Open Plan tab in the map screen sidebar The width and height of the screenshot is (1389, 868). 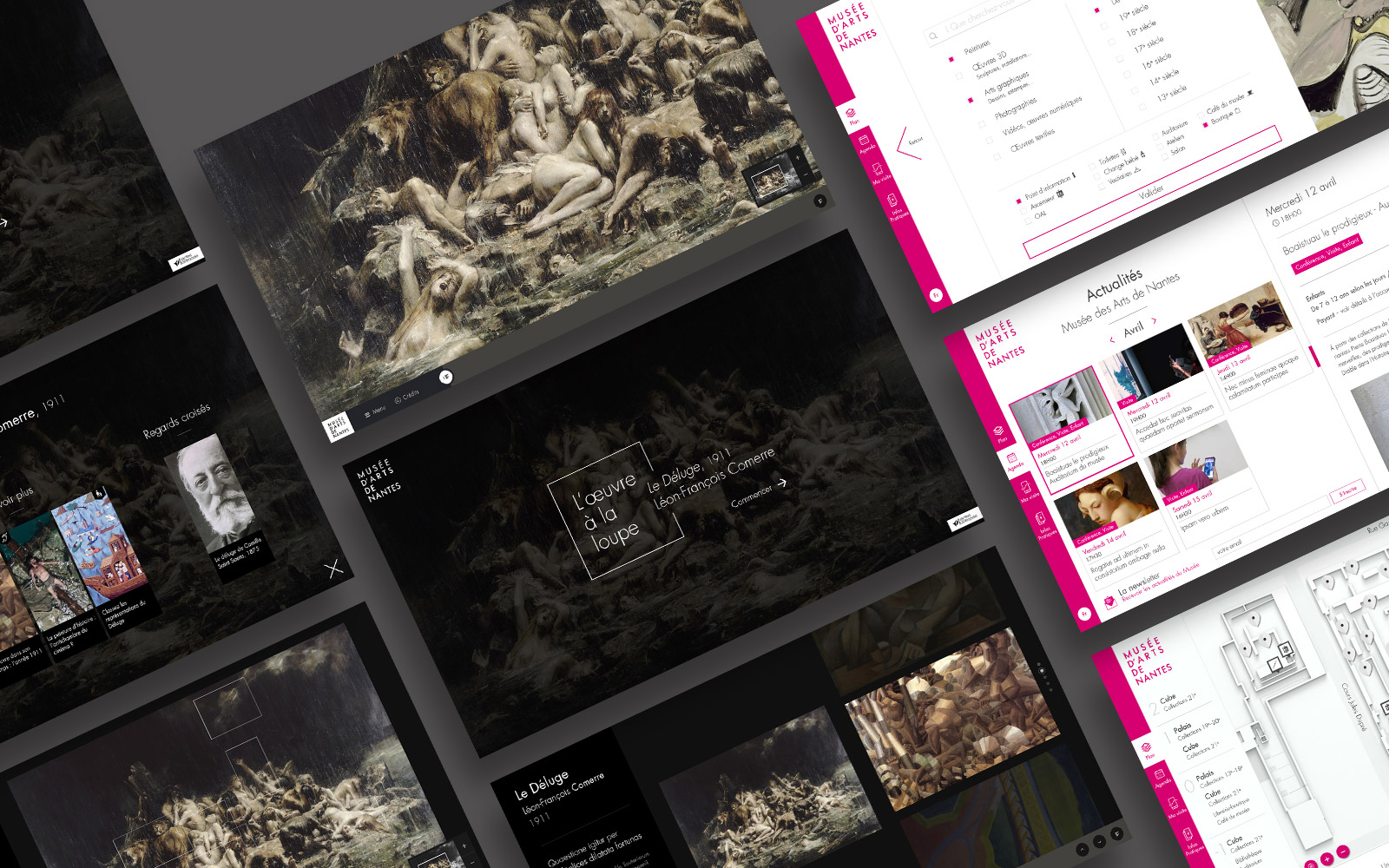[1148, 750]
